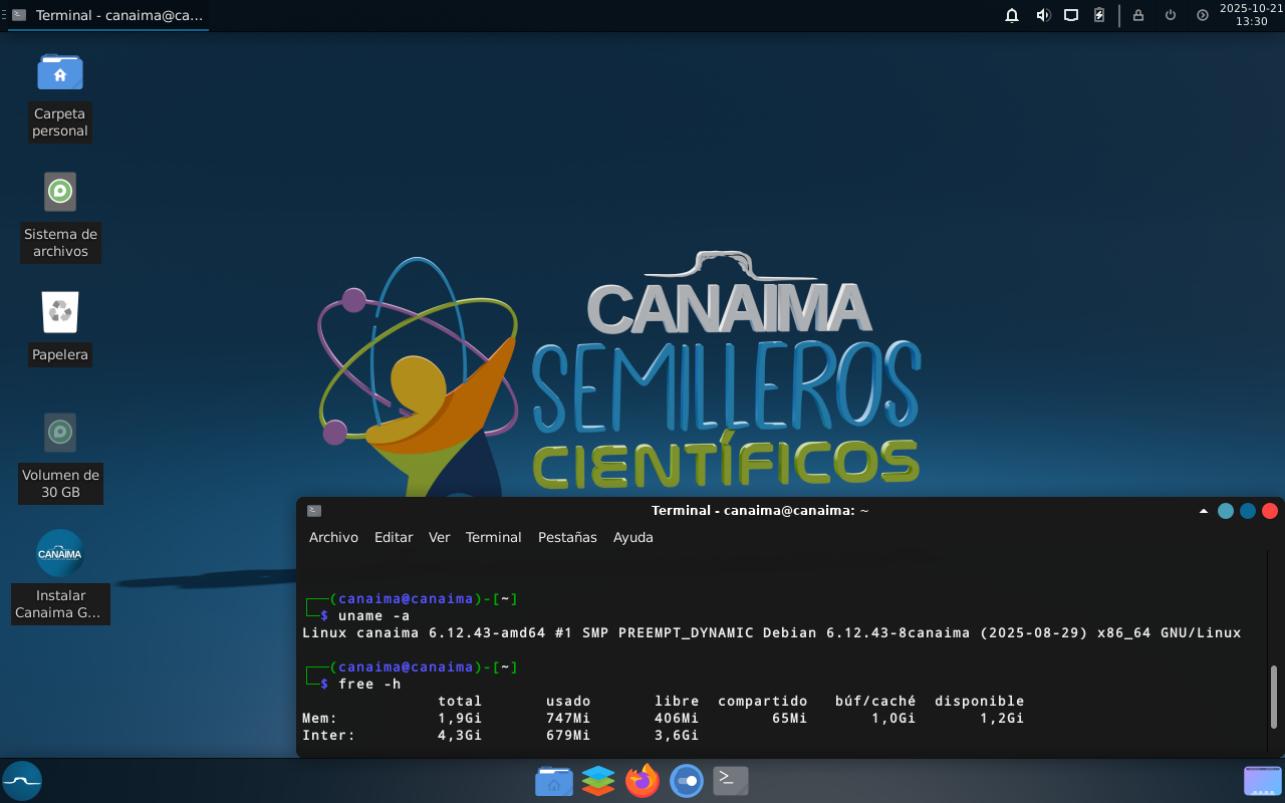Image resolution: width=1285 pixels, height=803 pixels.
Task: Open the battery power manager indicator
Action: pyautogui.click(x=1099, y=15)
